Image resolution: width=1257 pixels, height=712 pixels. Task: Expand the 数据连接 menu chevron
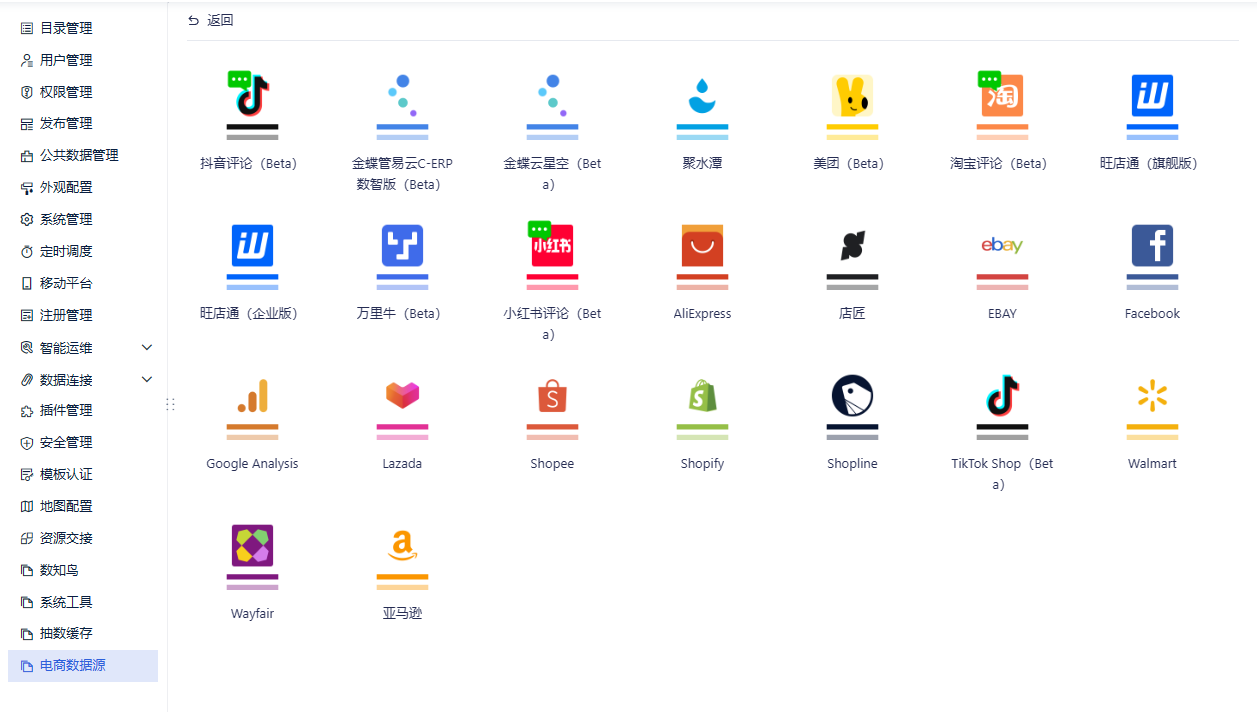tap(147, 380)
